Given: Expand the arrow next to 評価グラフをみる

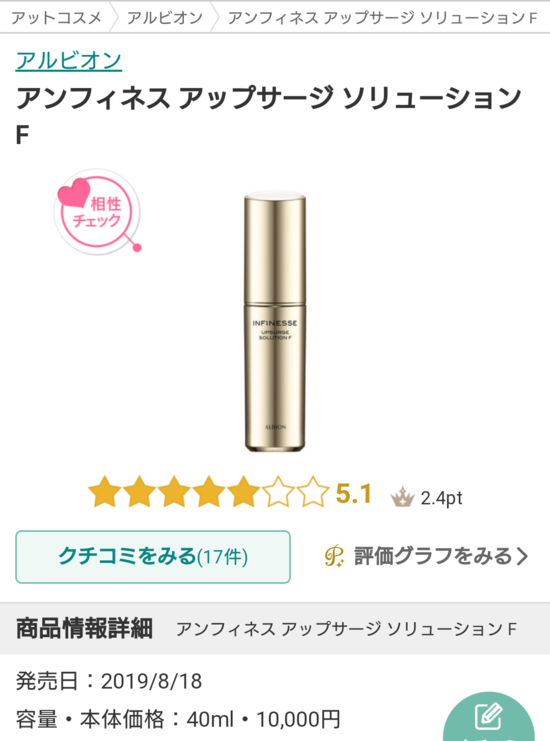Looking at the screenshot, I should click(522, 556).
